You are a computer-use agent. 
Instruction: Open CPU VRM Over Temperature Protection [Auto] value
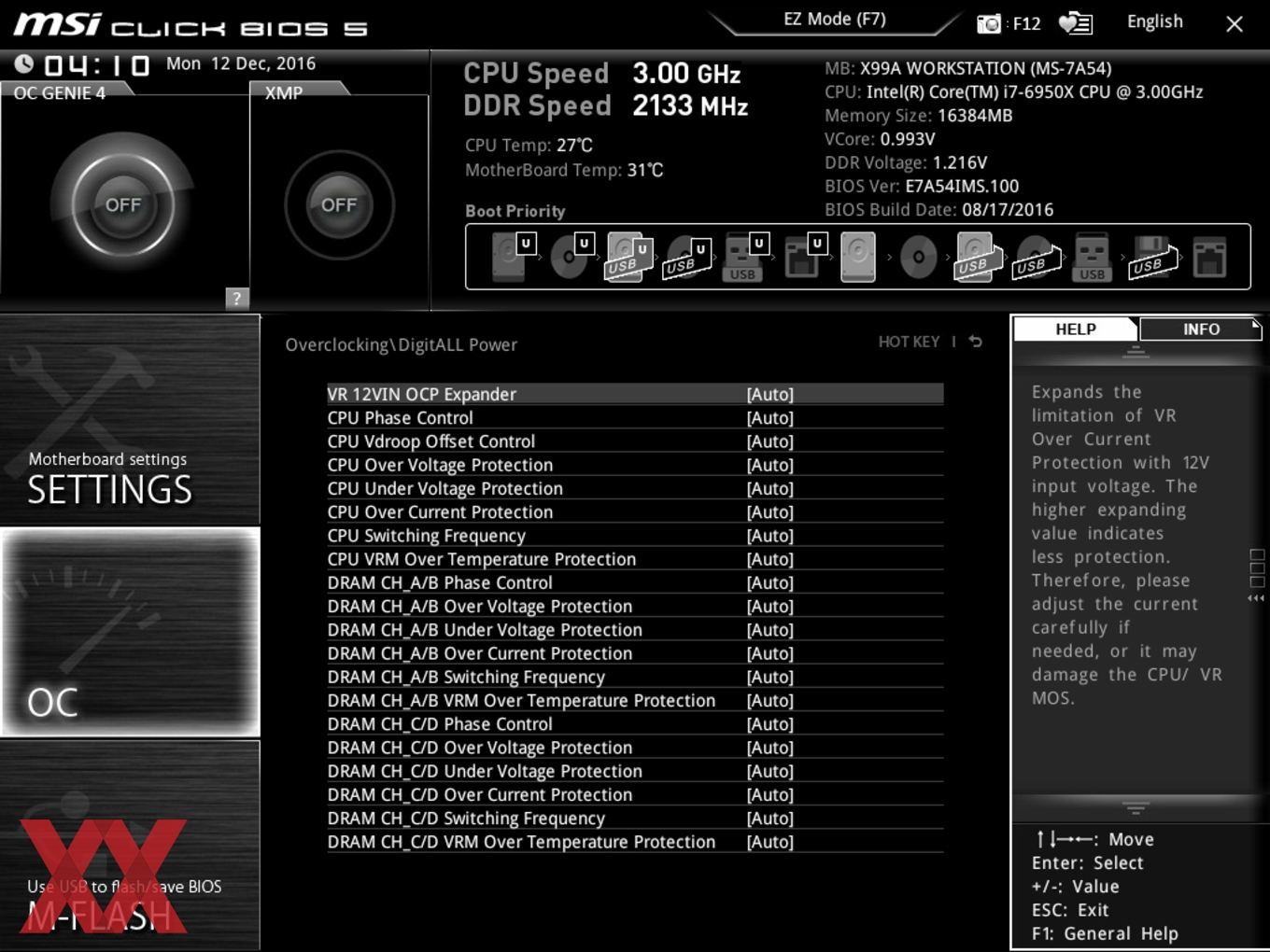click(769, 559)
